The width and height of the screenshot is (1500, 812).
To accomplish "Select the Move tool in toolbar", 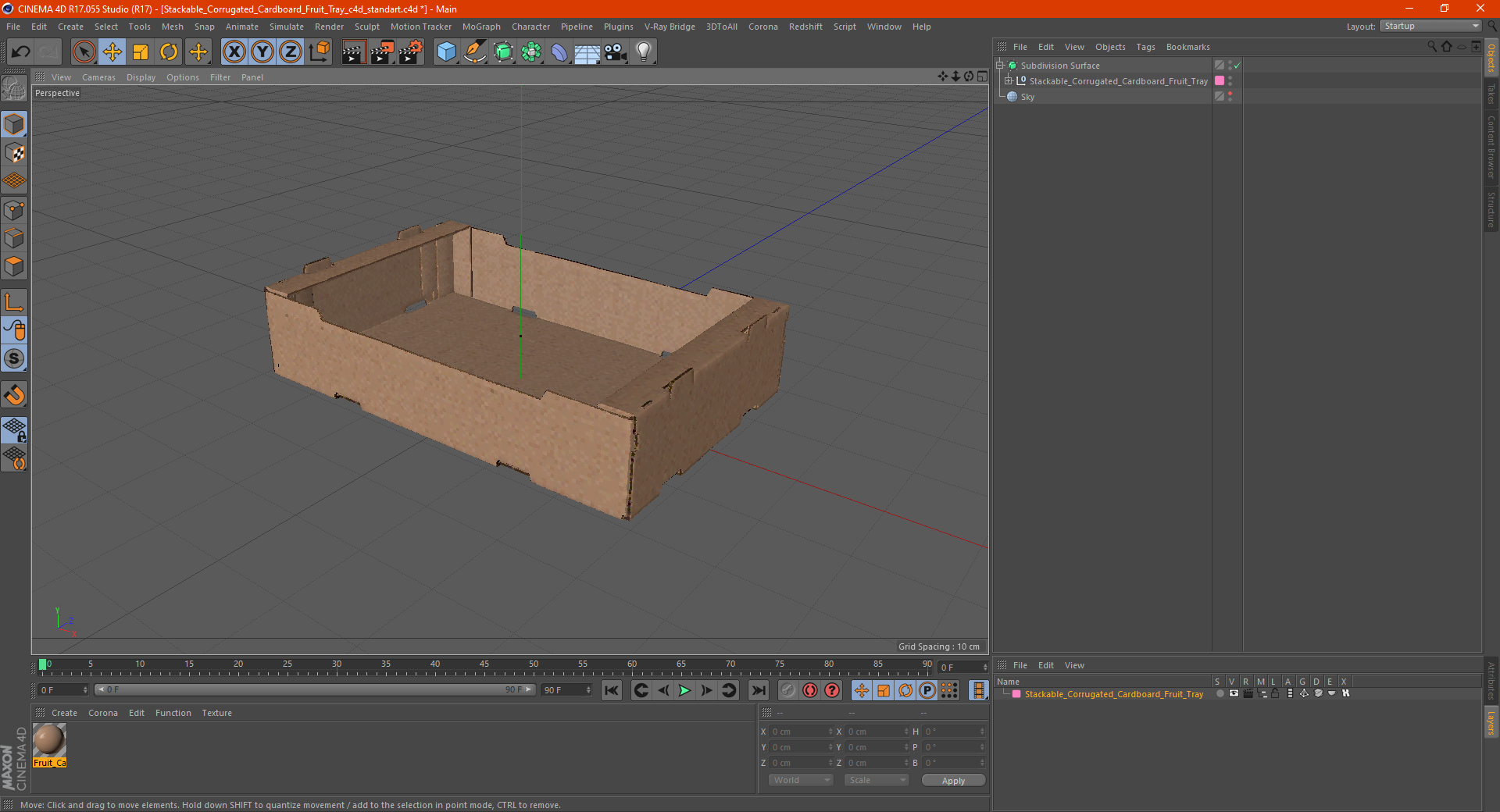I will point(112,52).
